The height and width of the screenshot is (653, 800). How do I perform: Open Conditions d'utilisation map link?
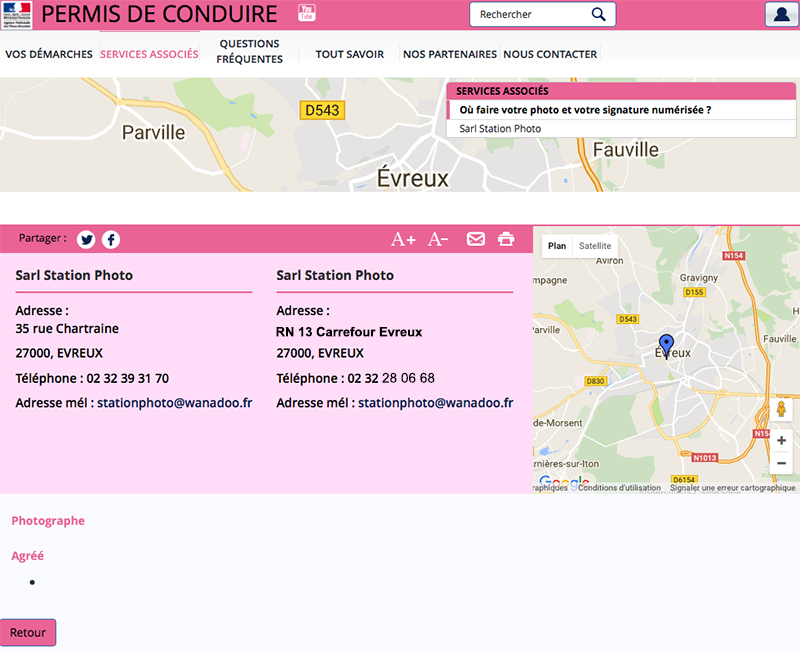click(619, 488)
